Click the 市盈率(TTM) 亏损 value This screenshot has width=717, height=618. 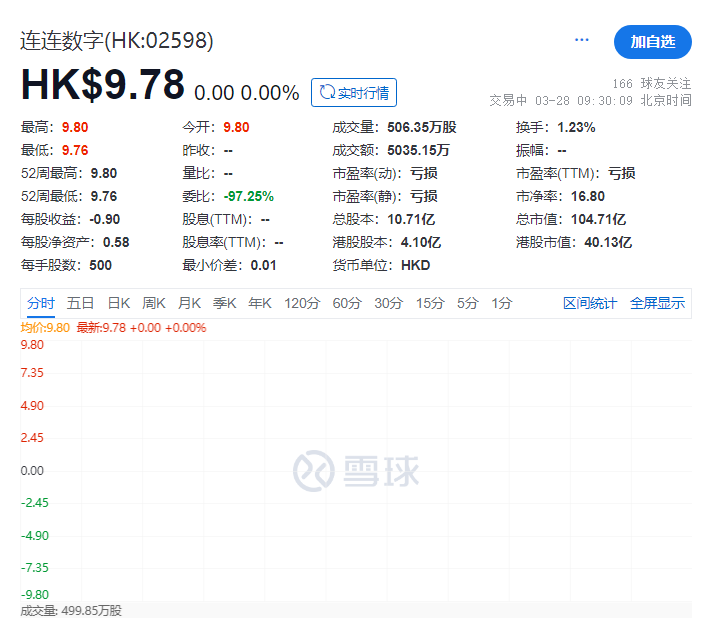622,173
